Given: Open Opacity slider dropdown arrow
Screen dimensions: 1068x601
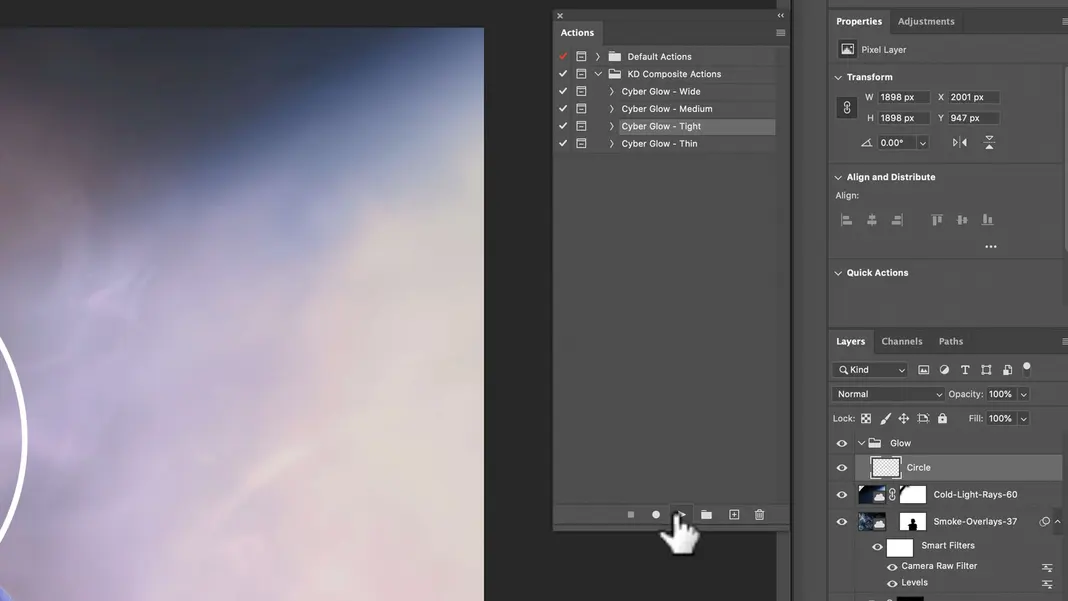Looking at the screenshot, I should click(x=1023, y=395).
